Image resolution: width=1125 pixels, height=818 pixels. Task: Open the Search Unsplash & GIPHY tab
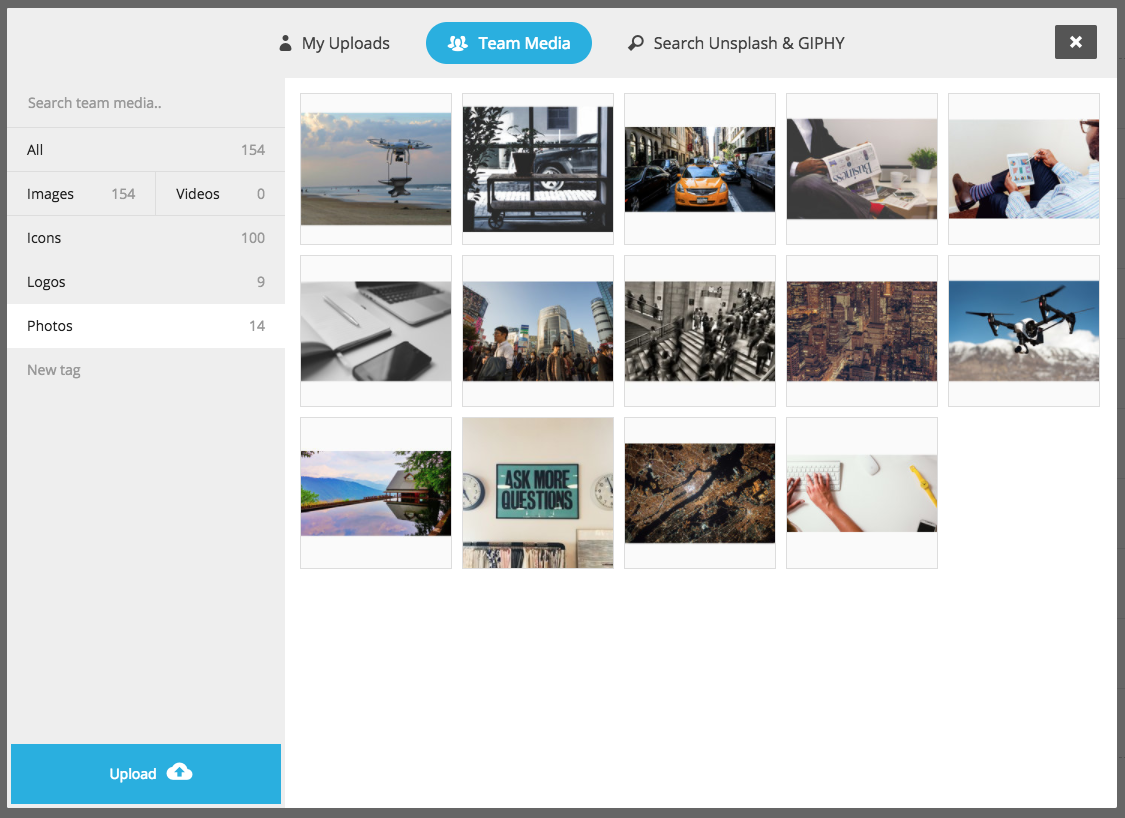tap(736, 43)
